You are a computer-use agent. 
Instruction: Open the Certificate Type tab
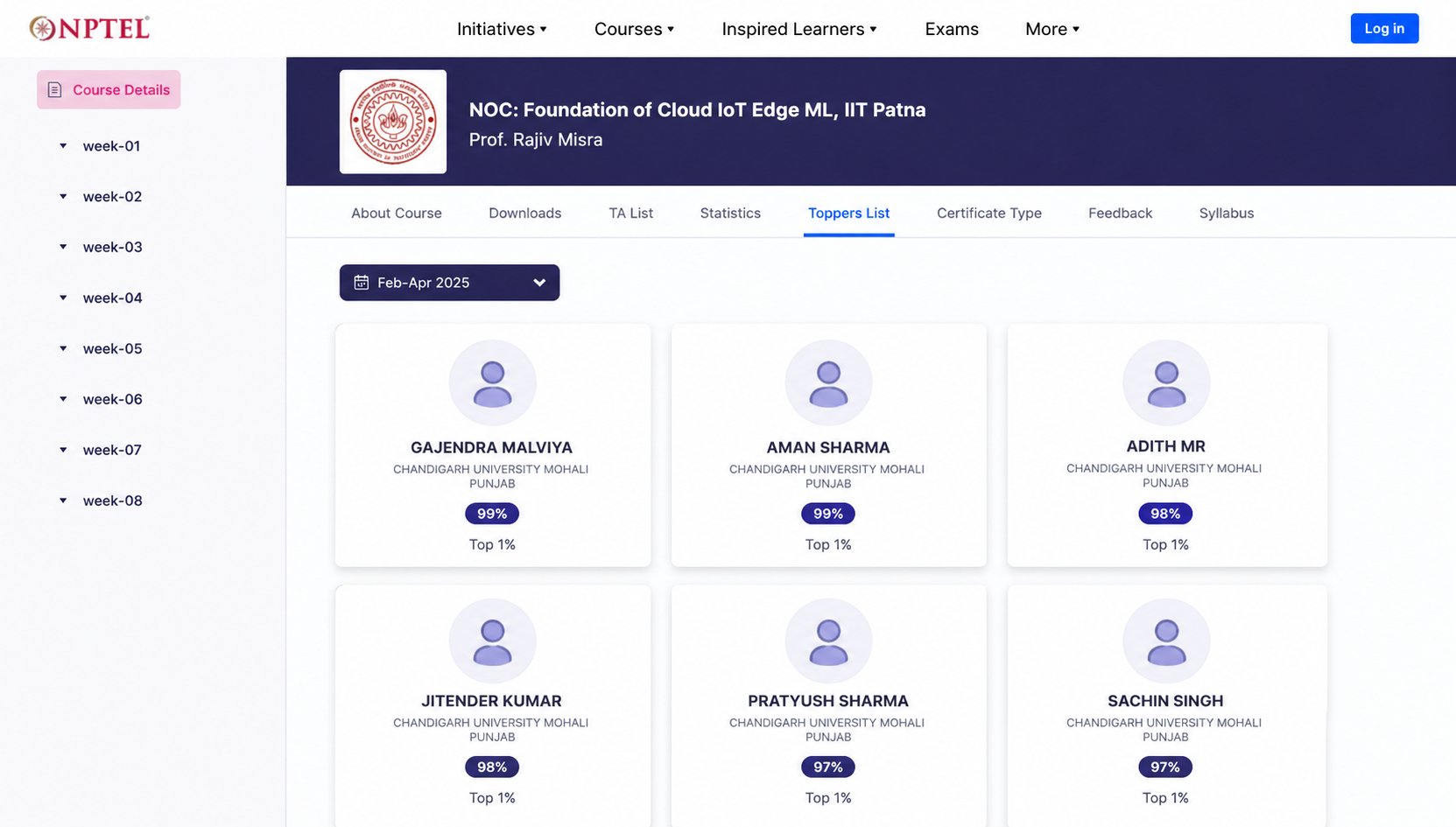(988, 213)
